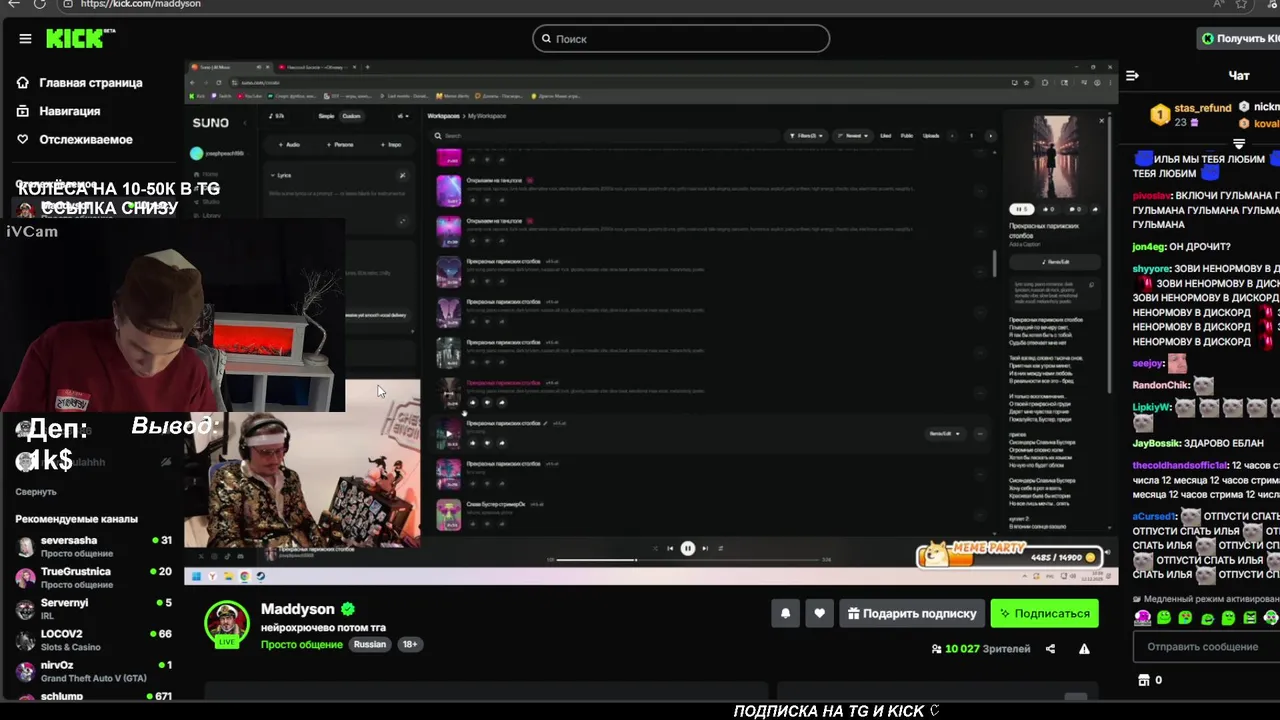
Task: Open the 'Просто общение' category link
Action: click(x=302, y=644)
